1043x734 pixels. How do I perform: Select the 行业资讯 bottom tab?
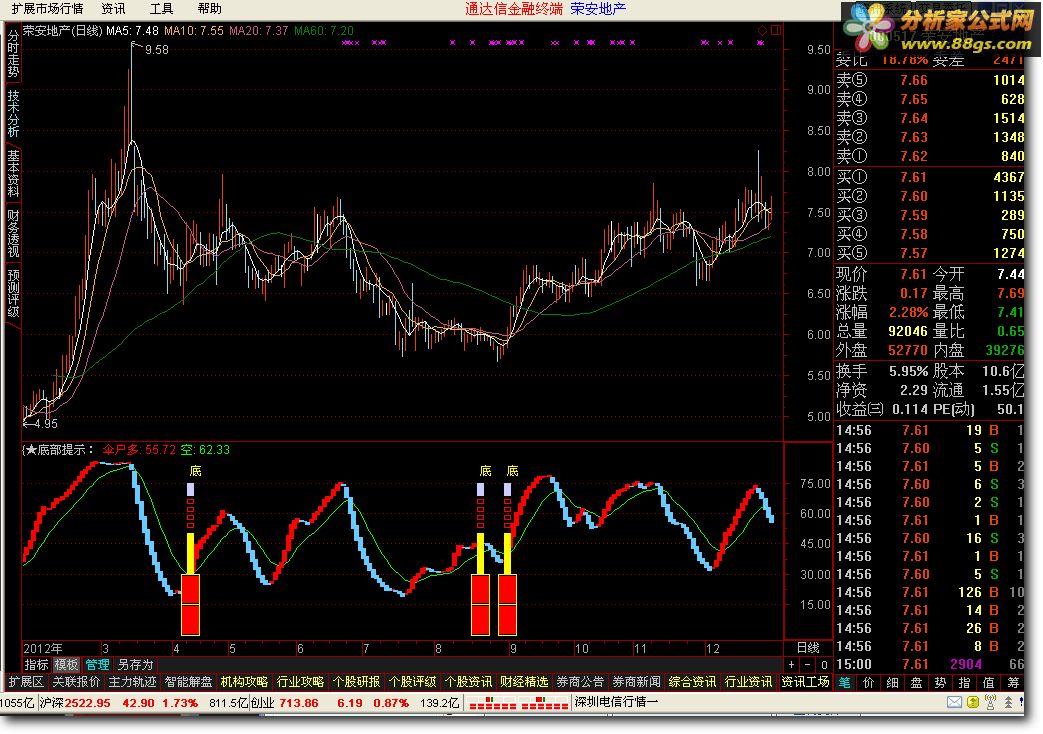pyautogui.click(x=748, y=681)
